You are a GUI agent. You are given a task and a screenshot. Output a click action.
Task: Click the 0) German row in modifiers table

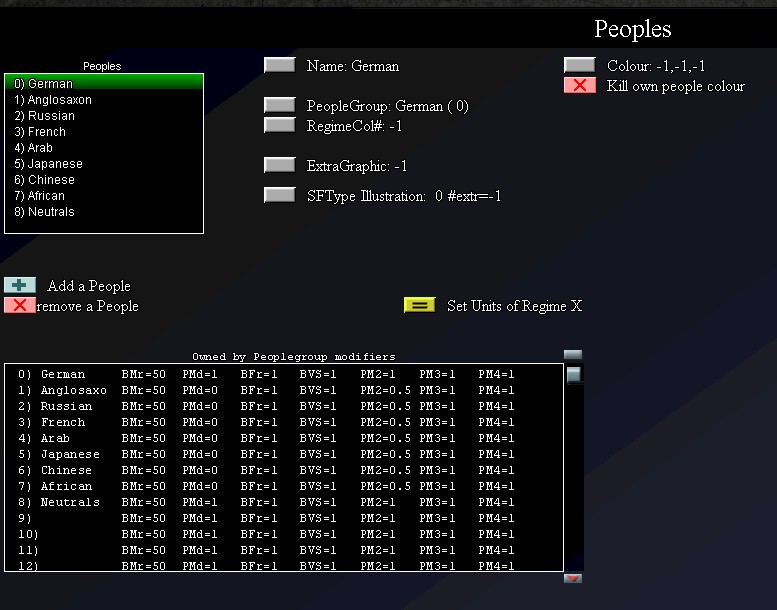click(284, 374)
